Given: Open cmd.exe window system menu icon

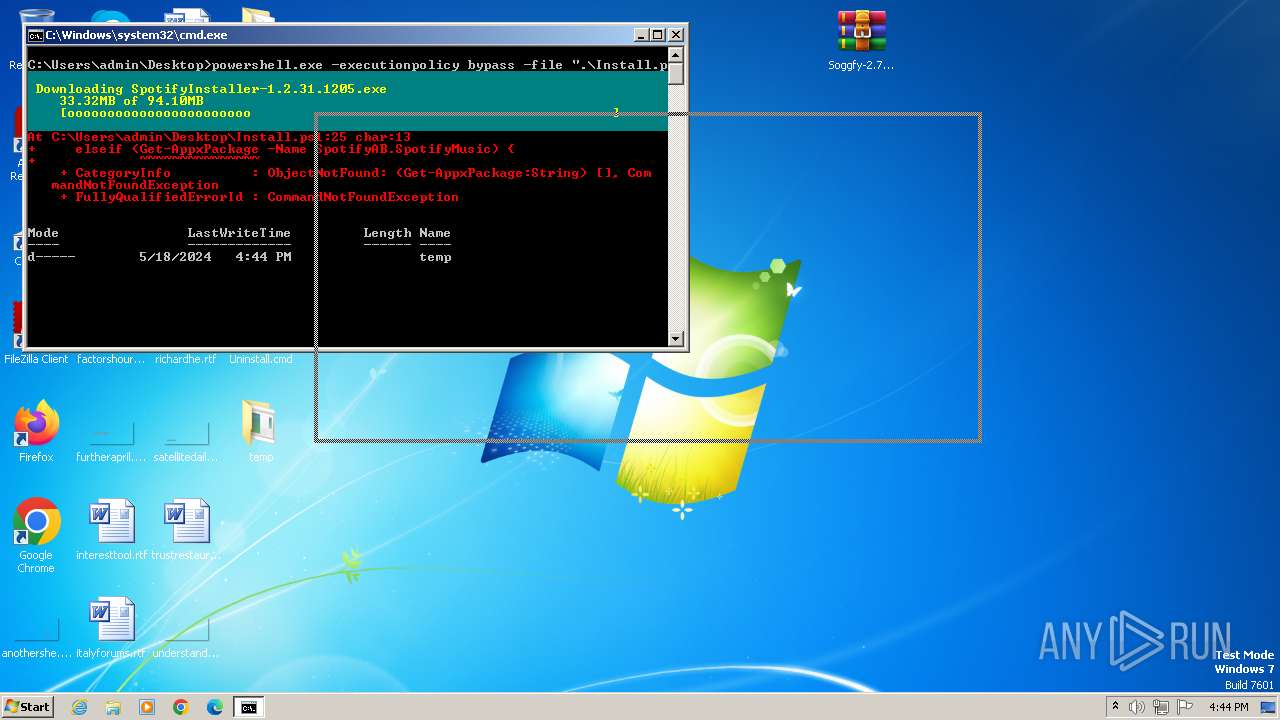Looking at the screenshot, I should (35, 35).
